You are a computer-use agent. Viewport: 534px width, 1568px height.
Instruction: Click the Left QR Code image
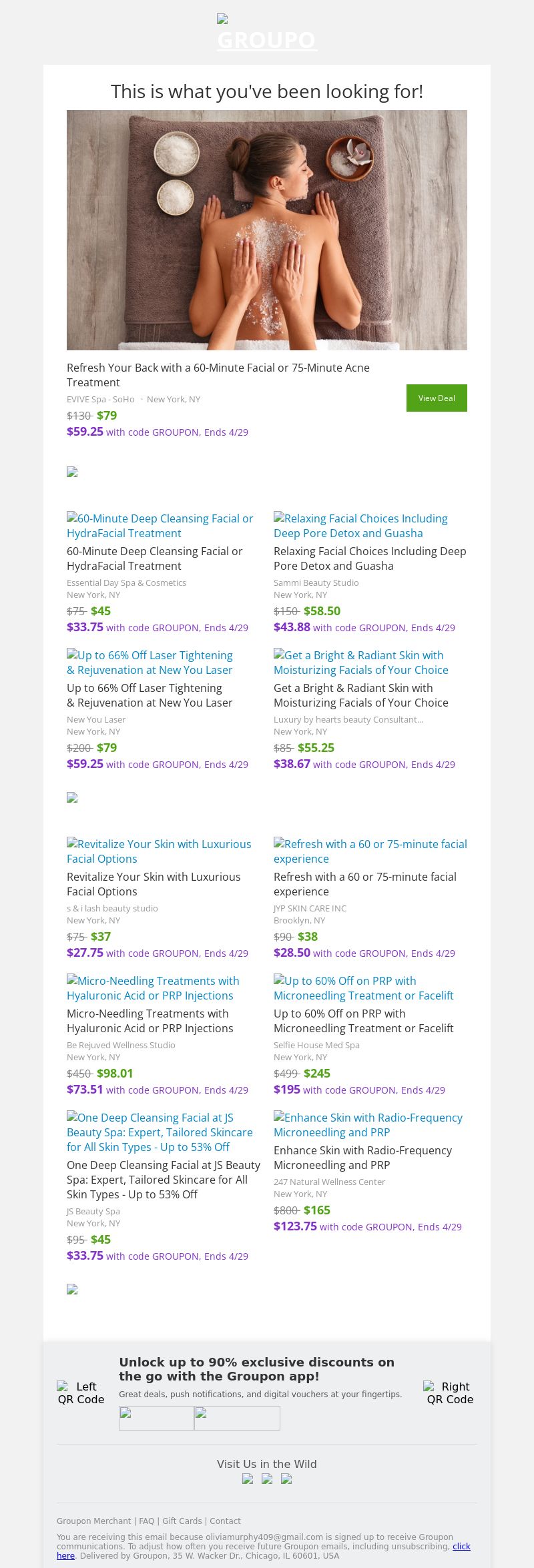point(81,1393)
